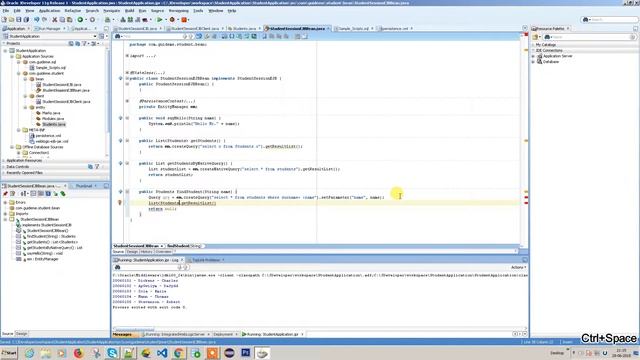Screen dimensions: 640x360
Task: Click the Eclipse icon in taskbar
Action: click(x=229, y=353)
